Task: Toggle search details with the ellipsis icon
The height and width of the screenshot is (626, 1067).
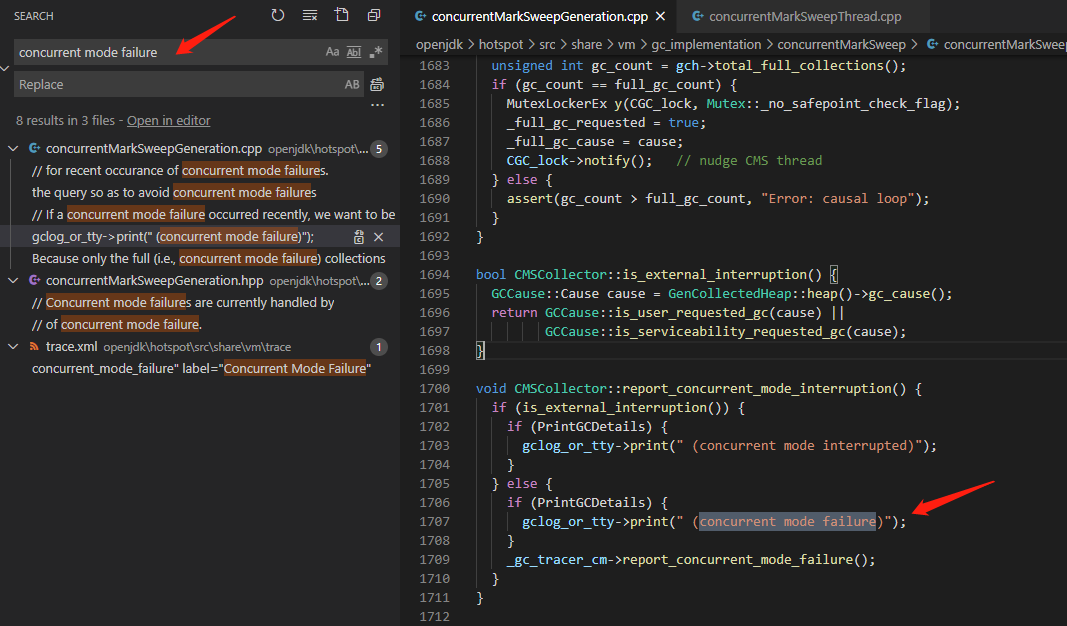Action: pos(377,105)
